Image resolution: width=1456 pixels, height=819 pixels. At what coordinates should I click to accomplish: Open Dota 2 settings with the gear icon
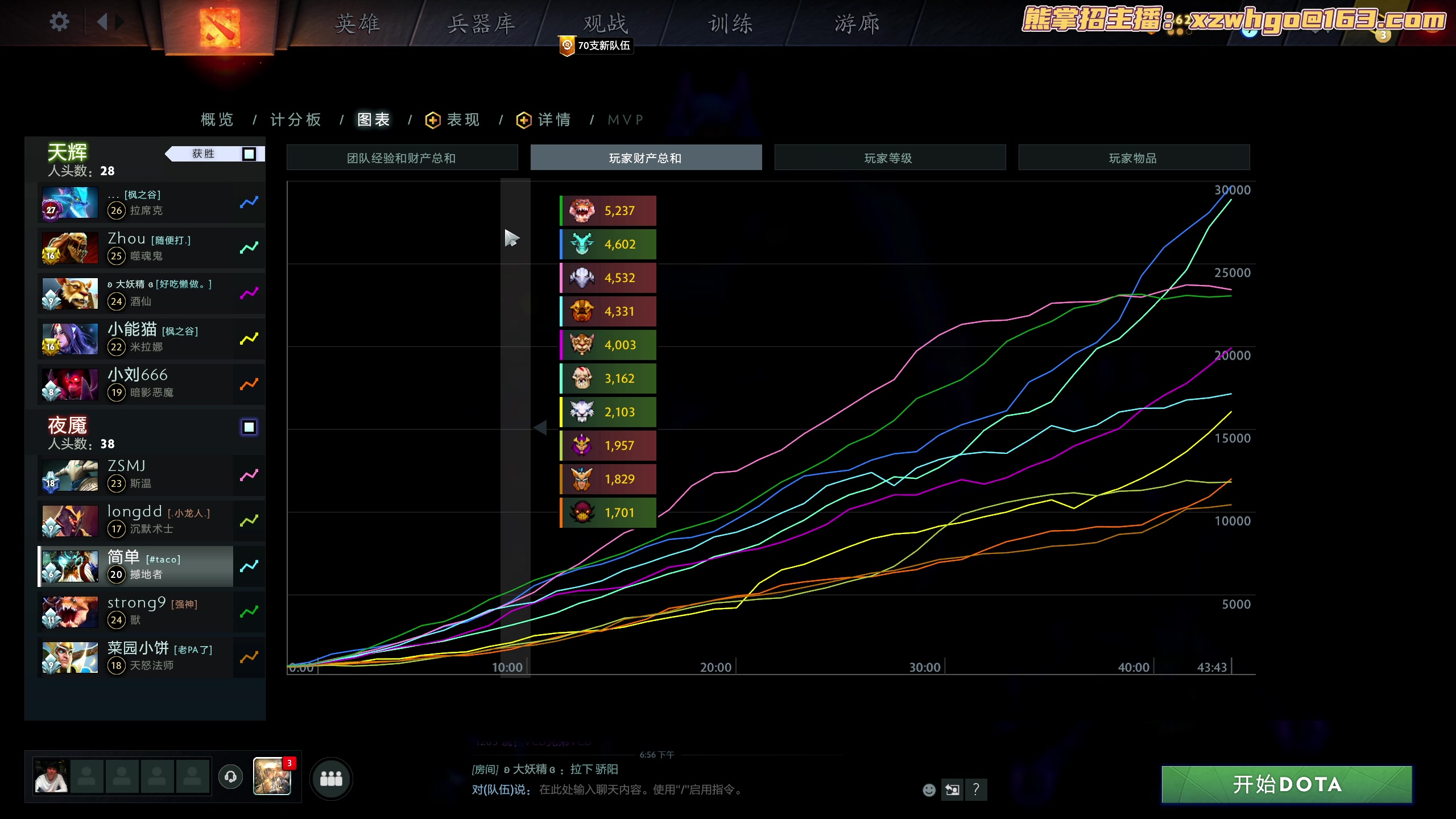point(59,21)
